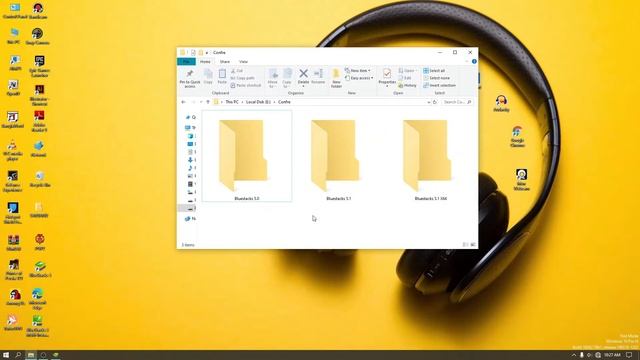Screen dimensions: 640x360
Task: Show hidden system tray icons
Action: 573,355
